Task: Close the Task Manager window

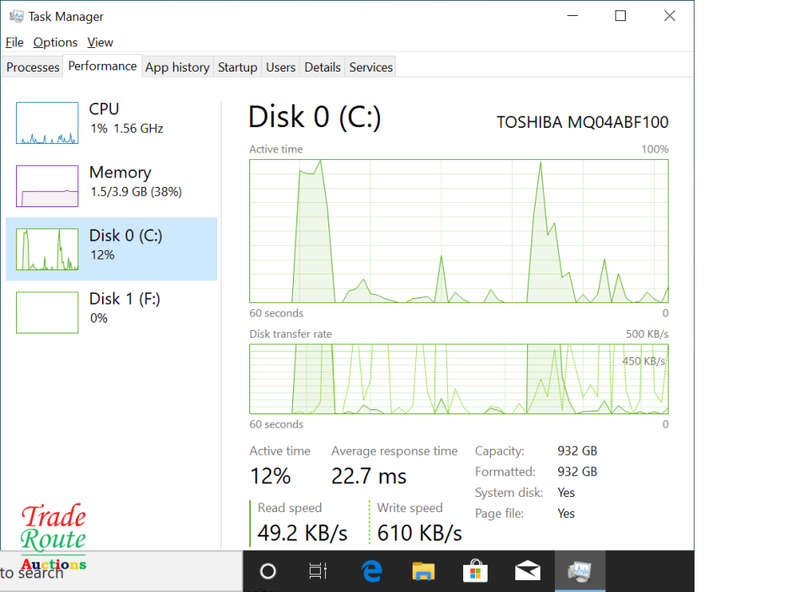Action: coord(669,16)
